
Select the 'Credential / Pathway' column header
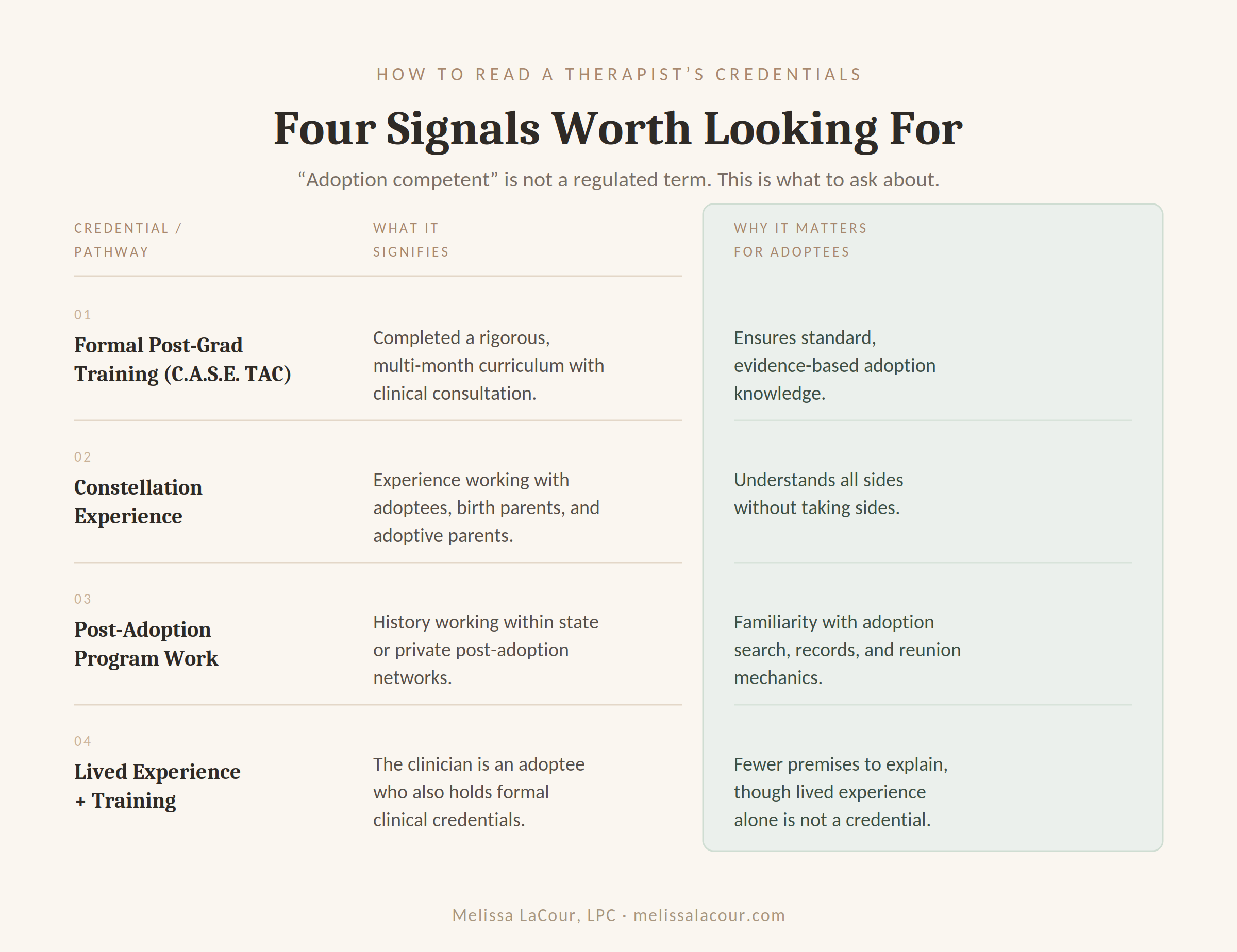[128, 240]
